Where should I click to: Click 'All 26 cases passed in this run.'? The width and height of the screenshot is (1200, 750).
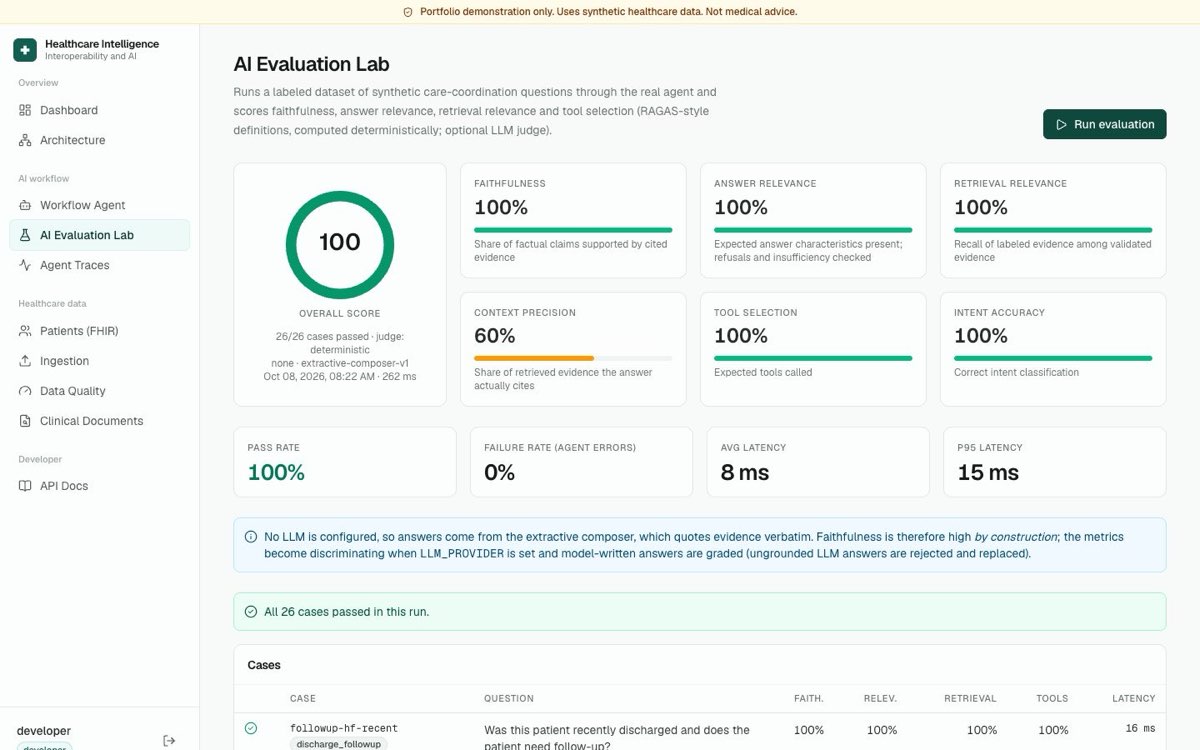coord(346,612)
